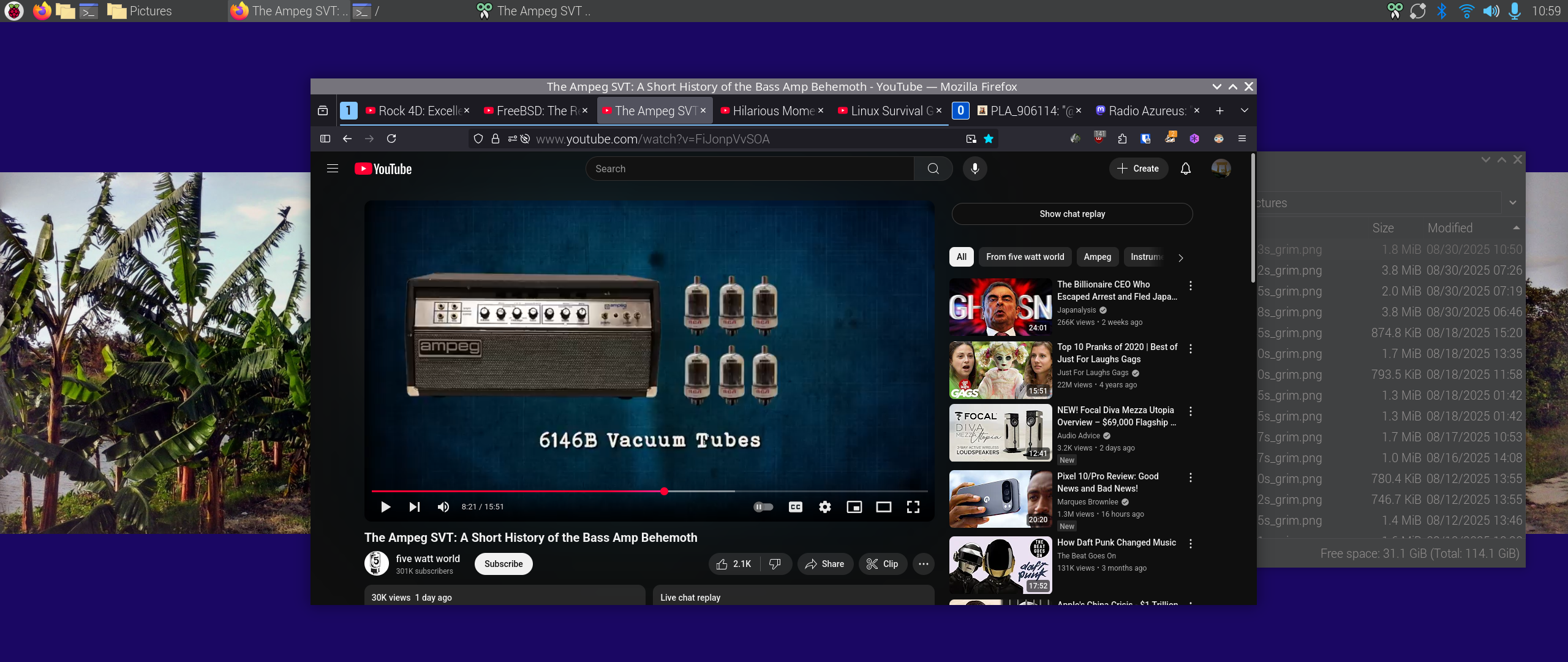
Task: Open the five watt world channel name
Action: coord(428,559)
